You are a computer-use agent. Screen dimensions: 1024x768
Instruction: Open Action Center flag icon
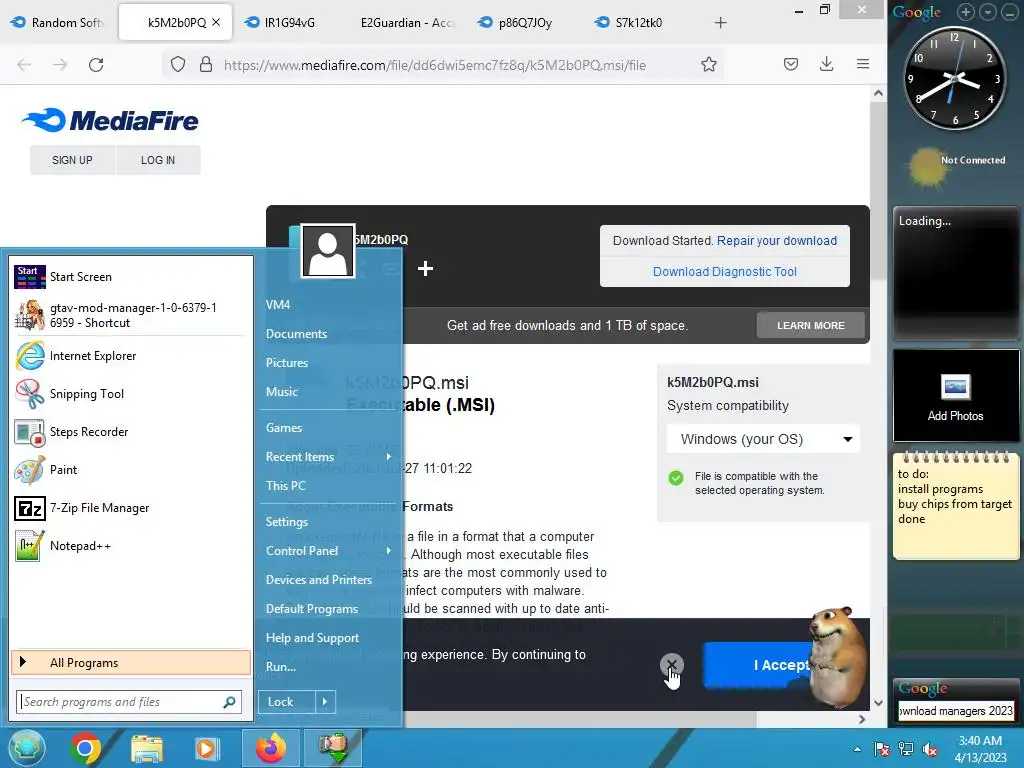coord(881,749)
